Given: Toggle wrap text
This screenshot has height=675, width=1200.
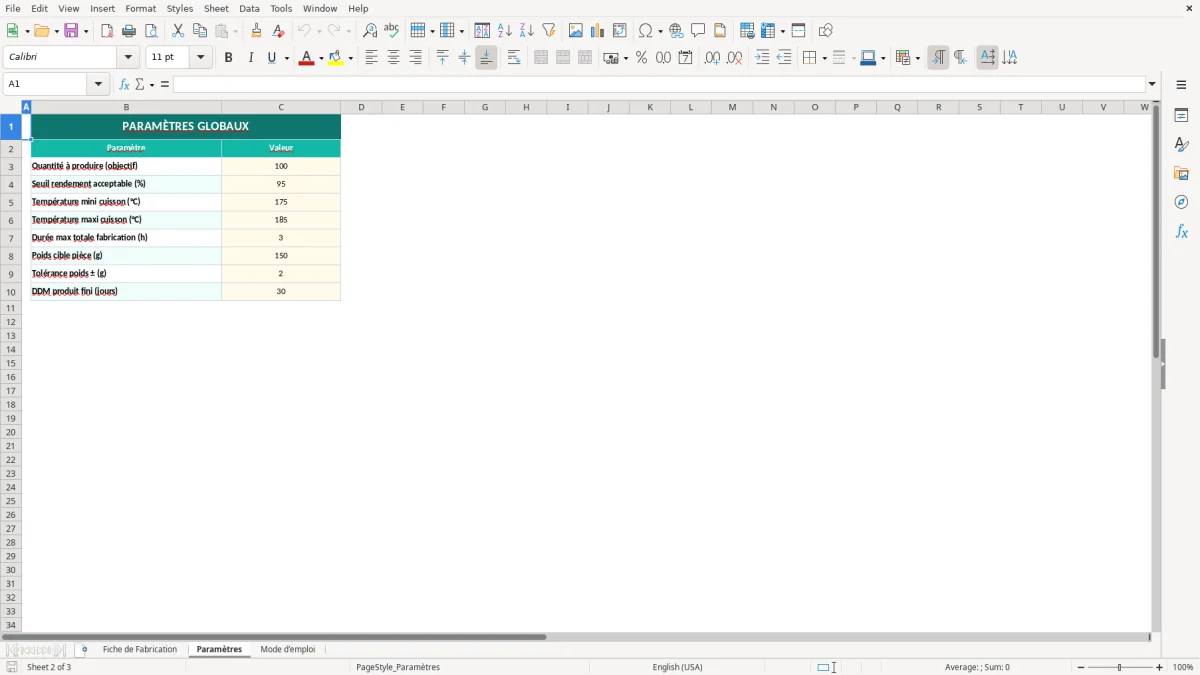Looking at the screenshot, I should pyautogui.click(x=514, y=58).
